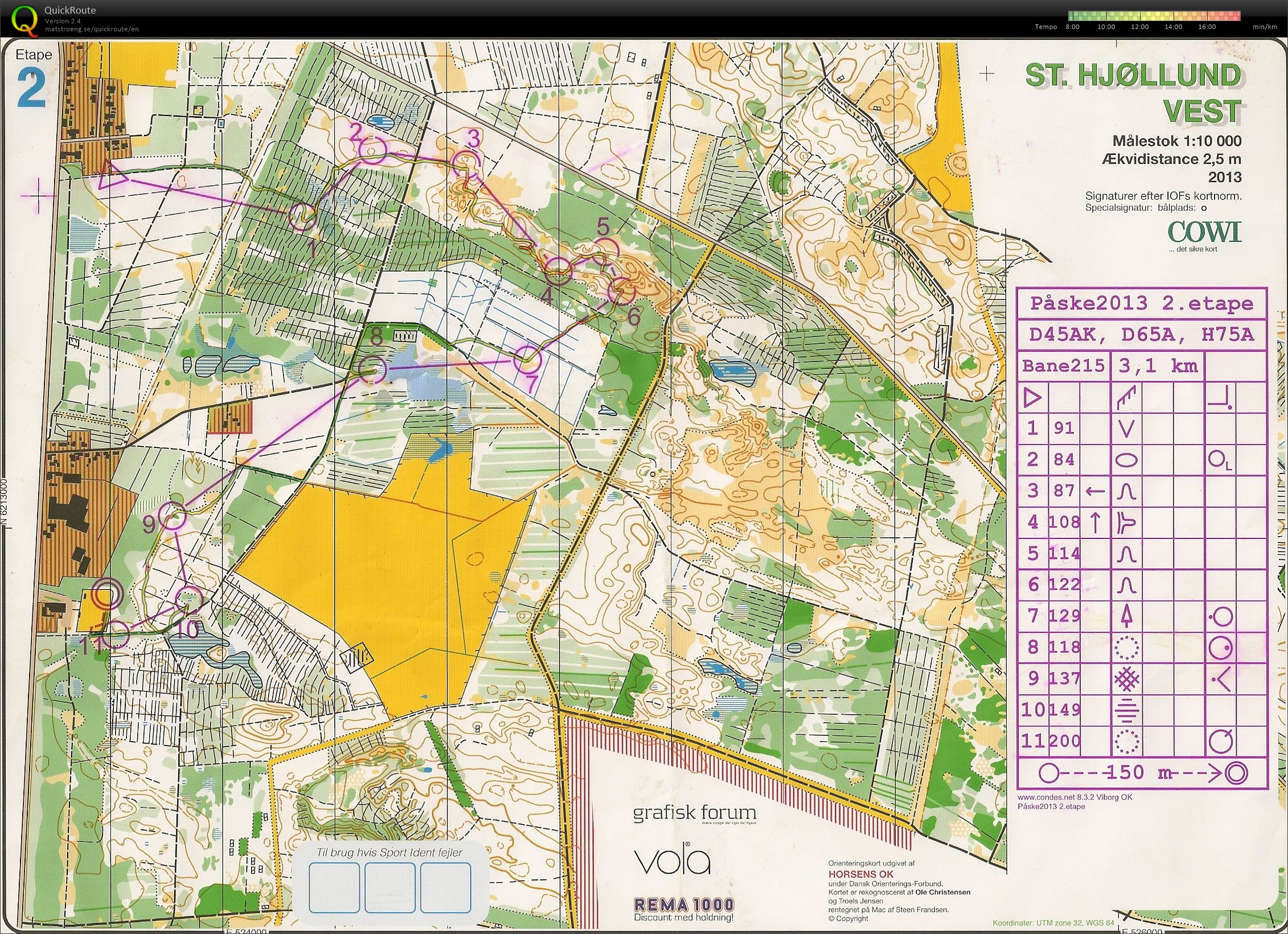Click control circle 1 on the map
Screen dimensions: 1288x934
[x=302, y=216]
